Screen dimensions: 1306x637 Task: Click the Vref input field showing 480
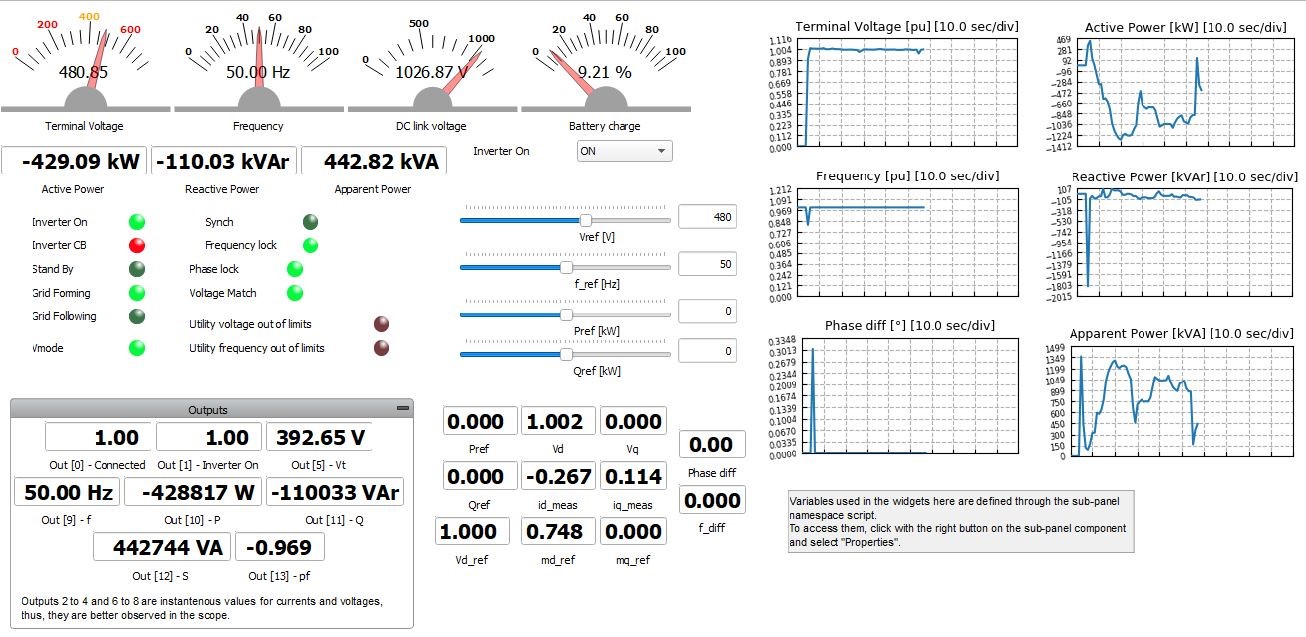[x=707, y=217]
